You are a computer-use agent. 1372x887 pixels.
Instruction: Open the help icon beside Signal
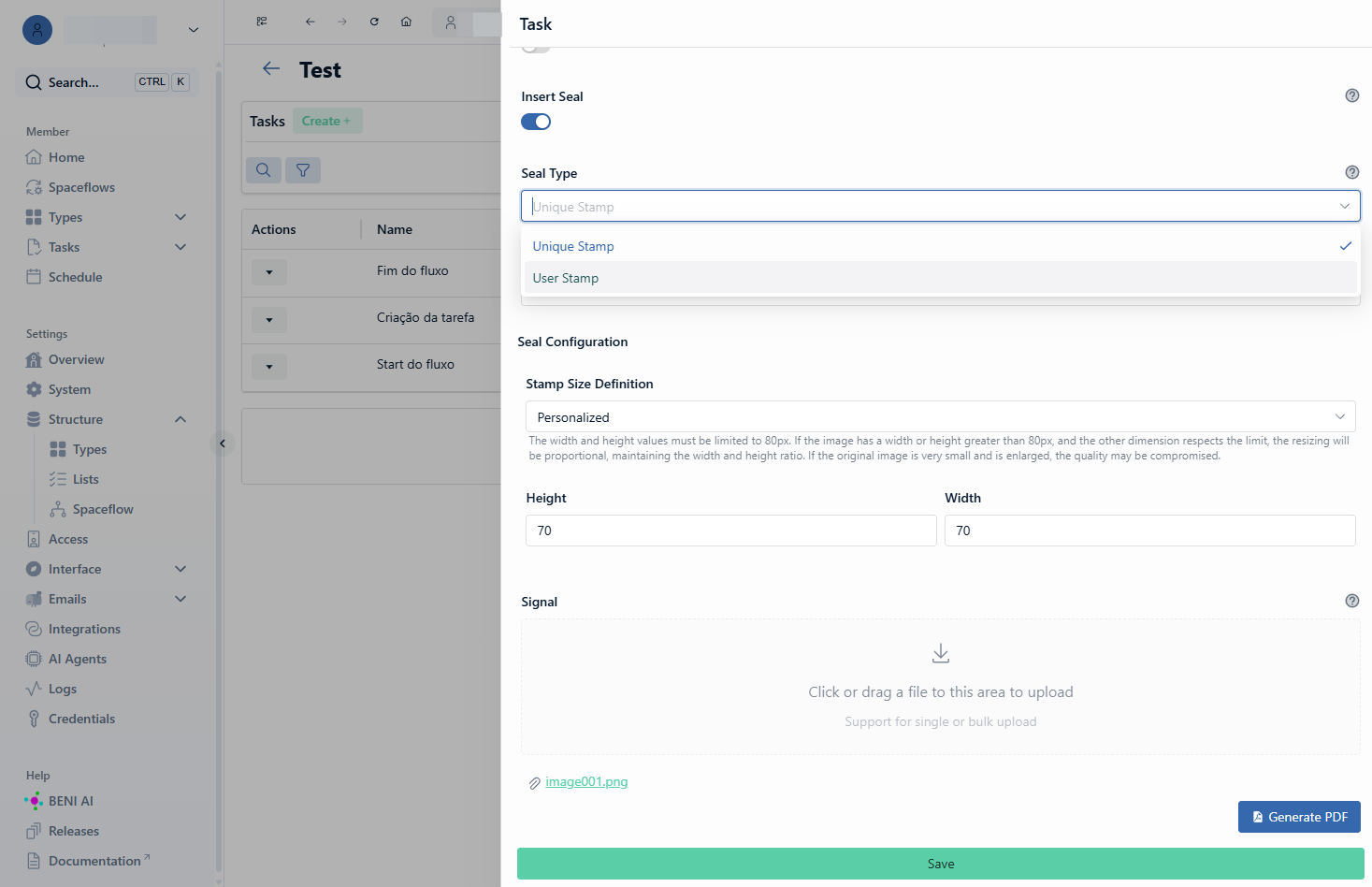pyautogui.click(x=1352, y=601)
